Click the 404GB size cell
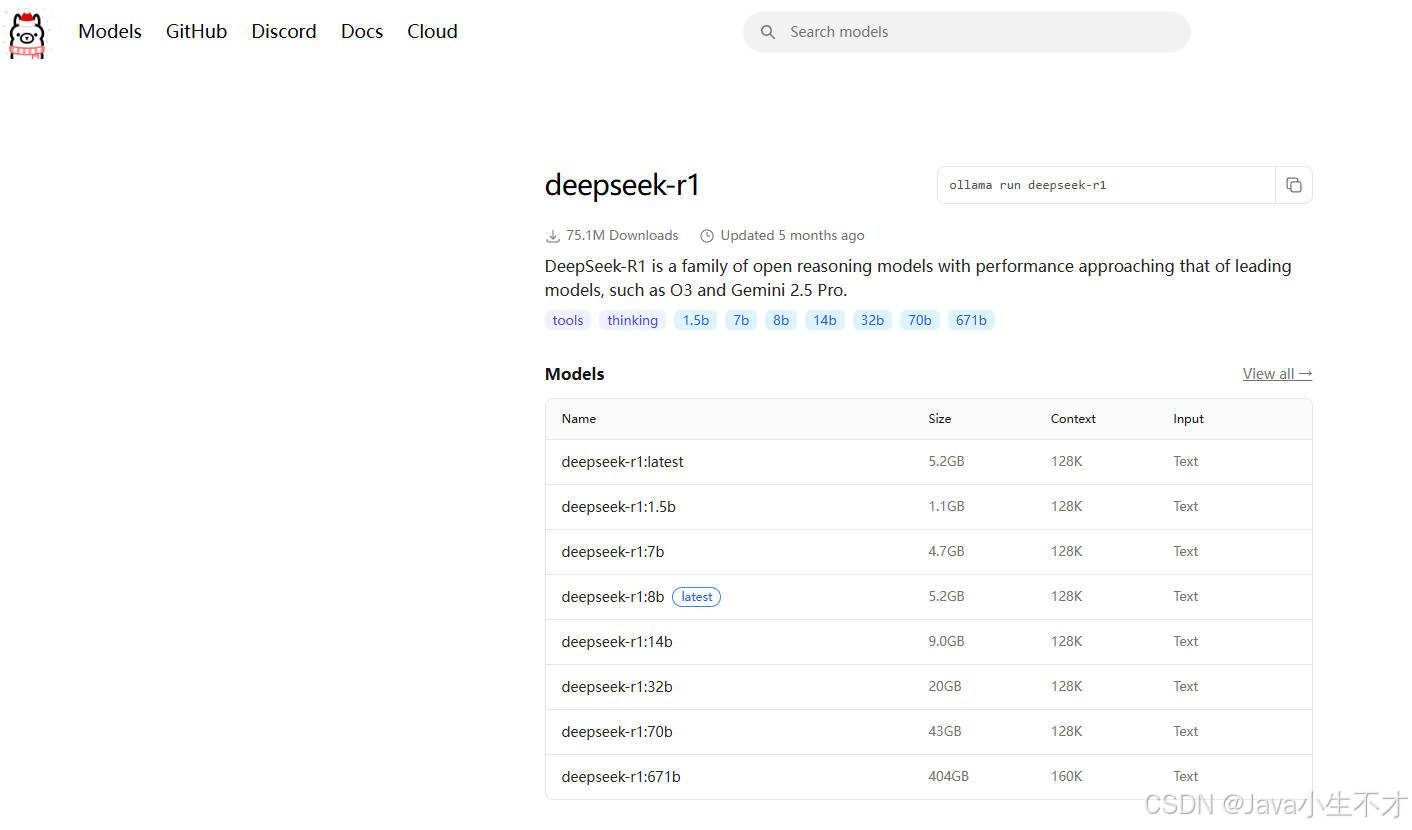1412x830 pixels. click(x=948, y=777)
